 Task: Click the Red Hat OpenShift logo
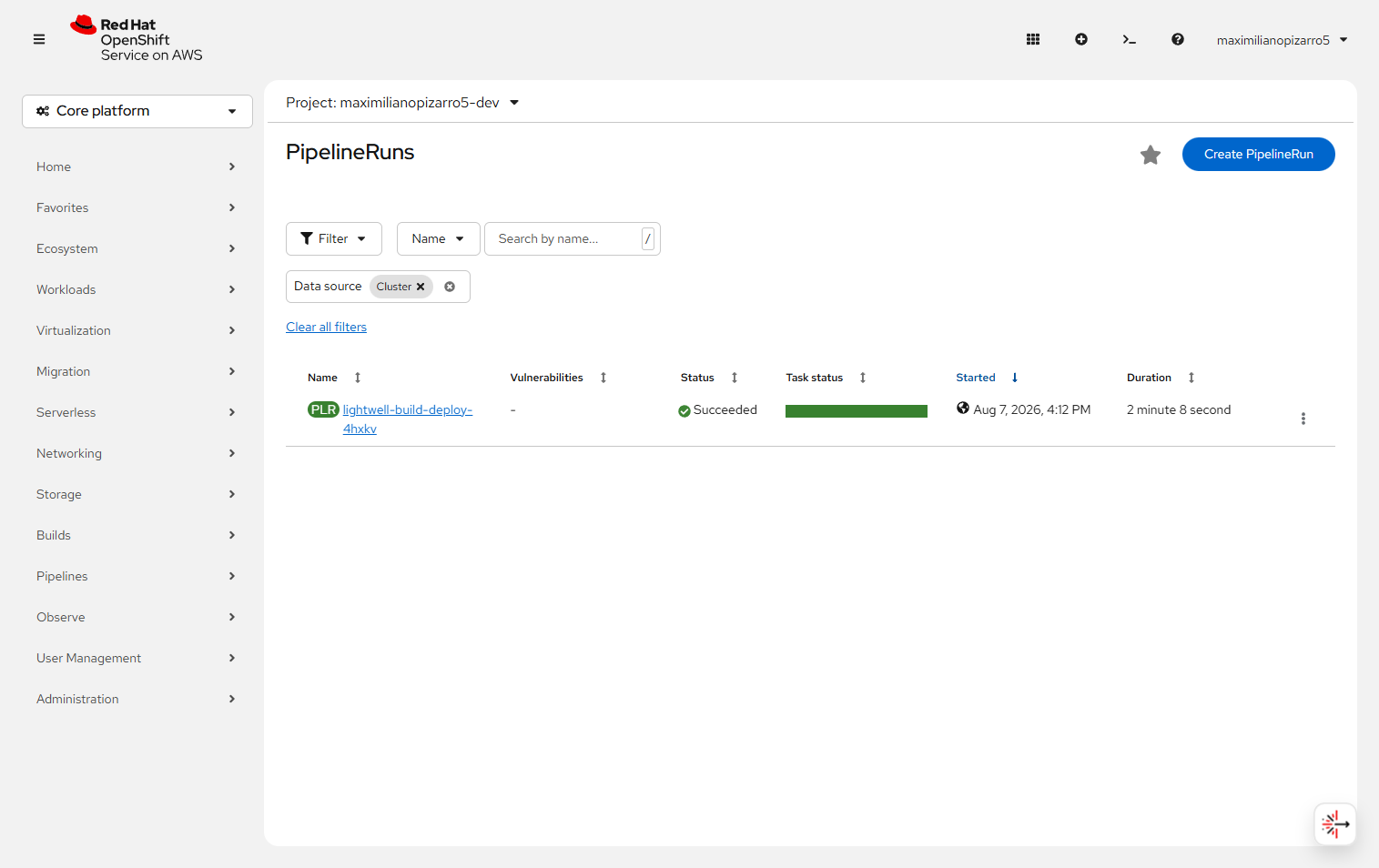point(137,39)
